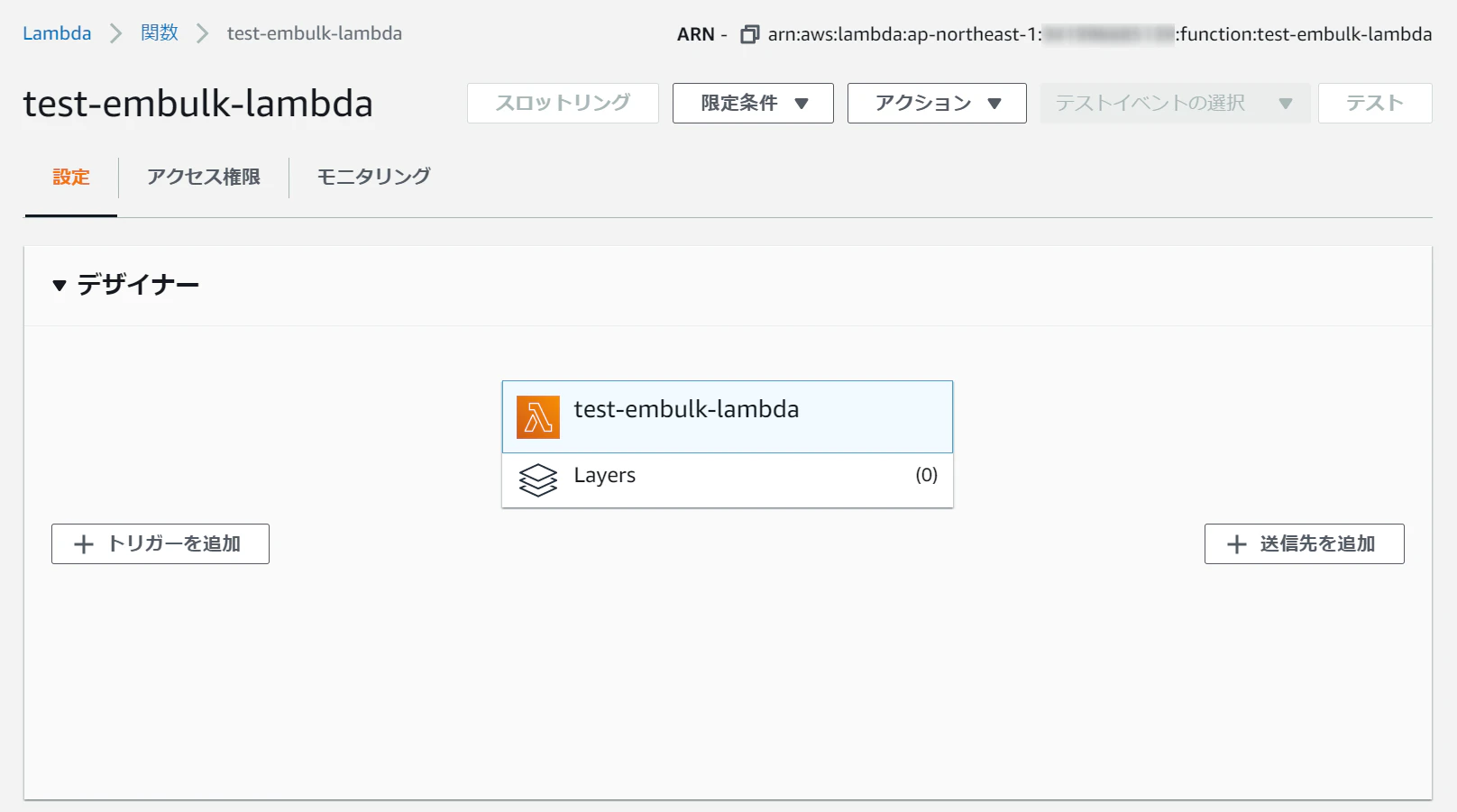Viewport: 1457px width, 812px height.
Task: Click the test-embulk-lambda breadcrumb text
Action: coord(315,33)
